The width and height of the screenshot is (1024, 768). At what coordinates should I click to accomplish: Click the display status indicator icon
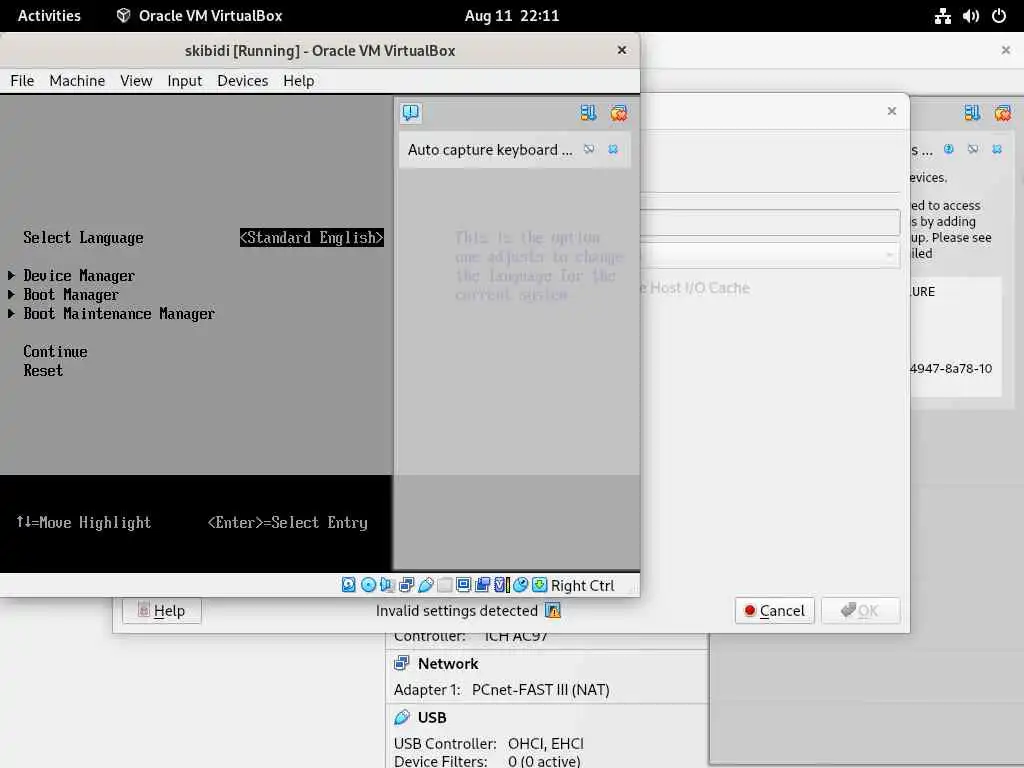(x=464, y=584)
